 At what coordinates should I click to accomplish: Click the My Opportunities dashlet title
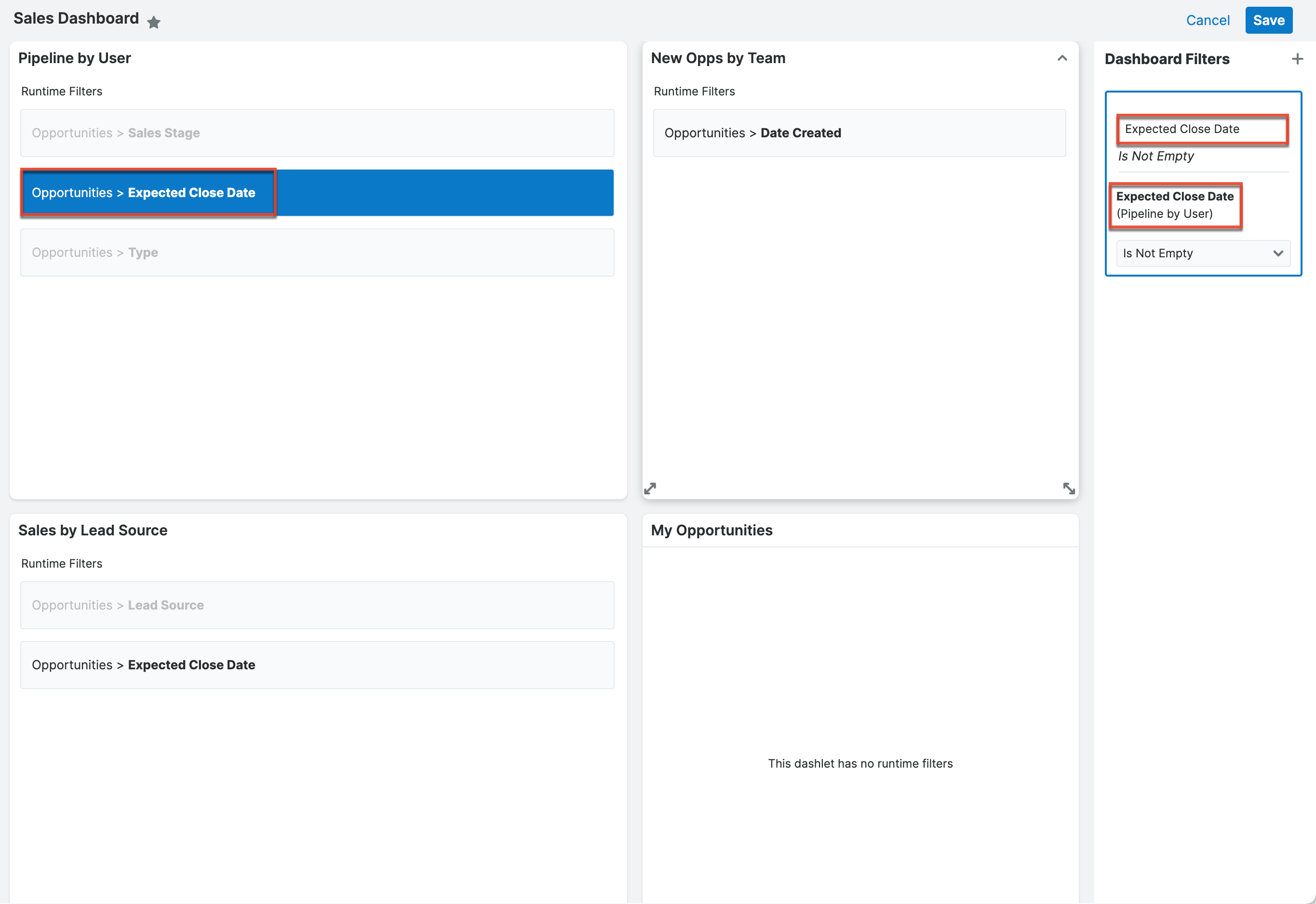(x=712, y=530)
